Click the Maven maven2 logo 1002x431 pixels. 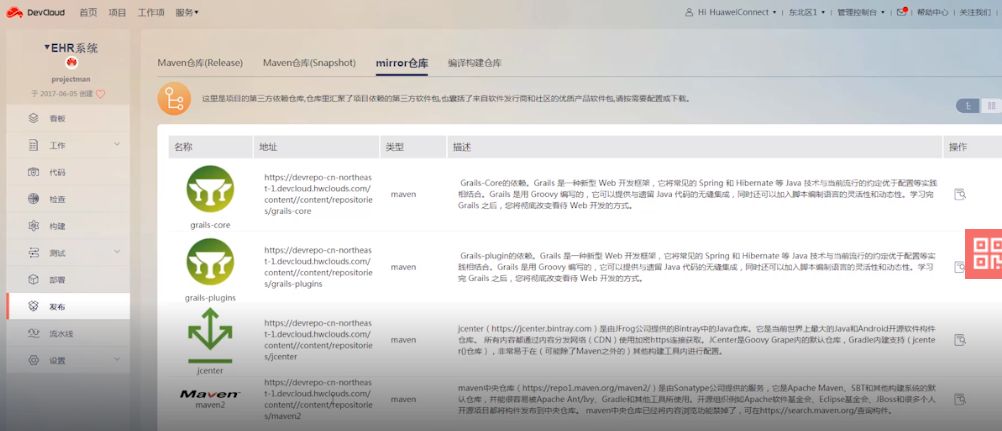coord(210,395)
